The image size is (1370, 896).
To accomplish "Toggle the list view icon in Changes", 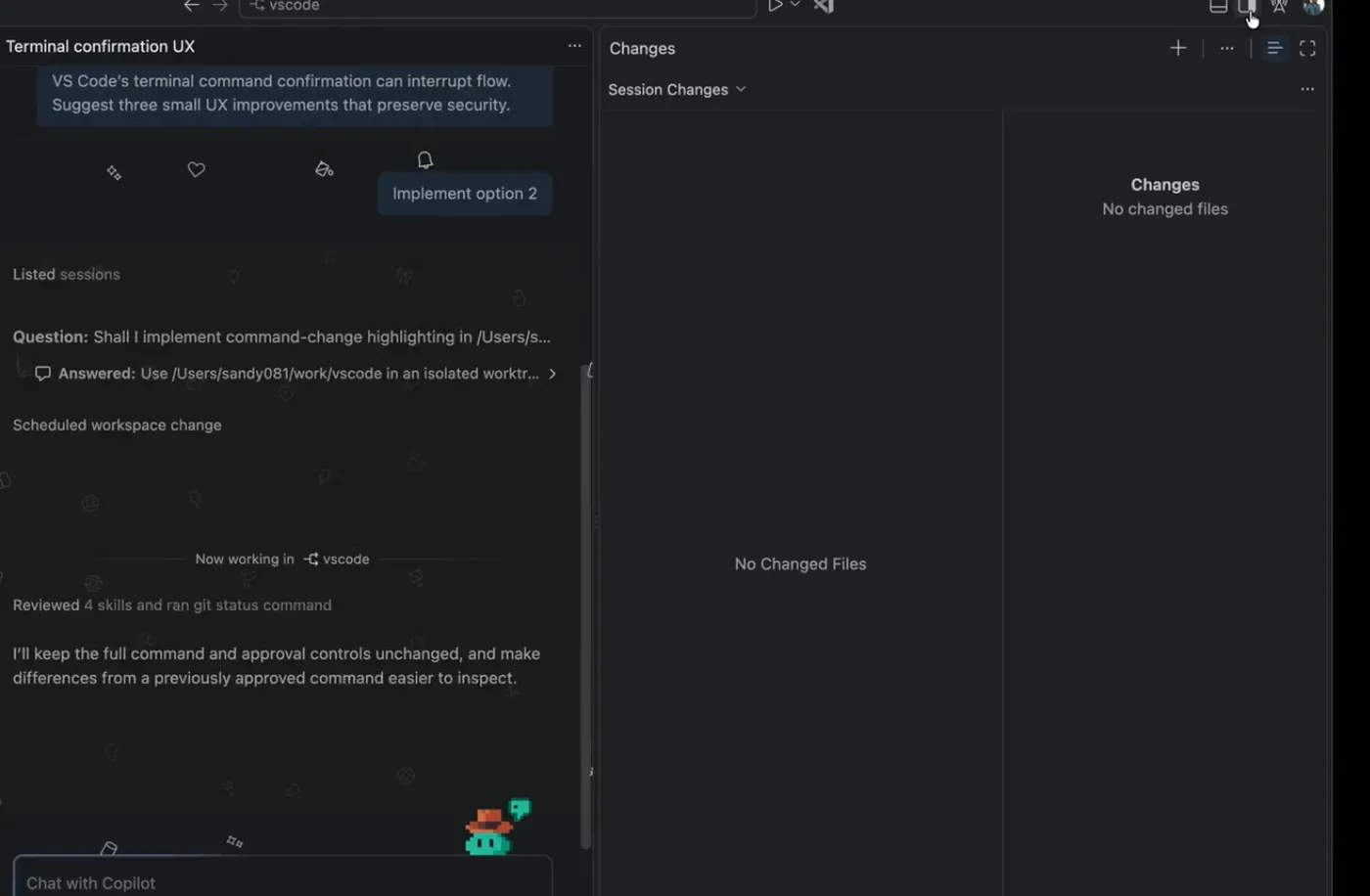I will [x=1274, y=48].
